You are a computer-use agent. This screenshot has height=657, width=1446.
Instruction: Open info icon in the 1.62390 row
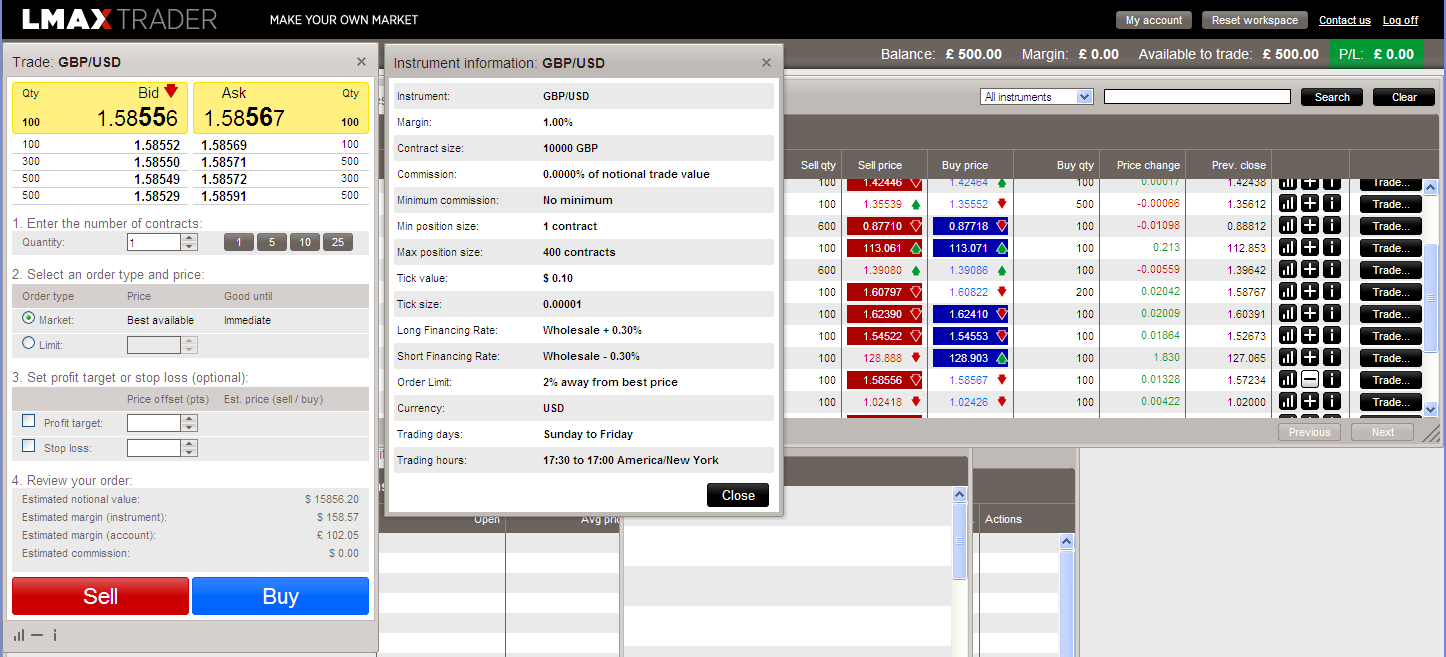[1332, 314]
